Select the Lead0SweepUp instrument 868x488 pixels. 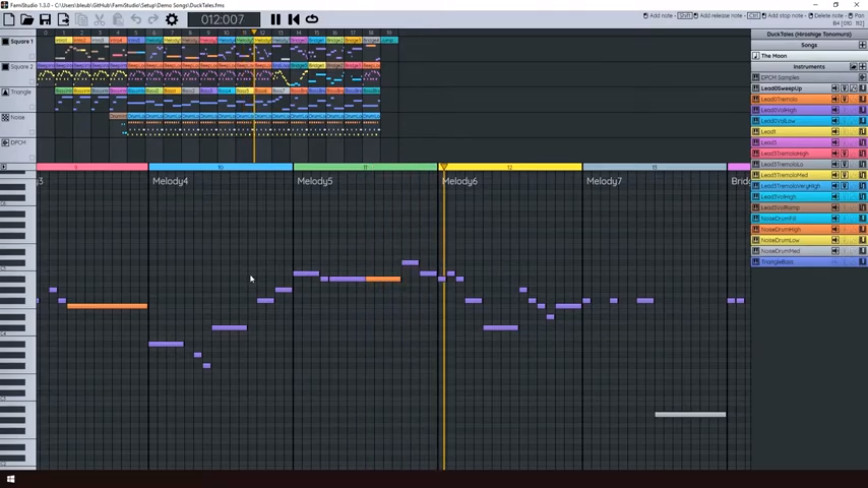coord(808,88)
